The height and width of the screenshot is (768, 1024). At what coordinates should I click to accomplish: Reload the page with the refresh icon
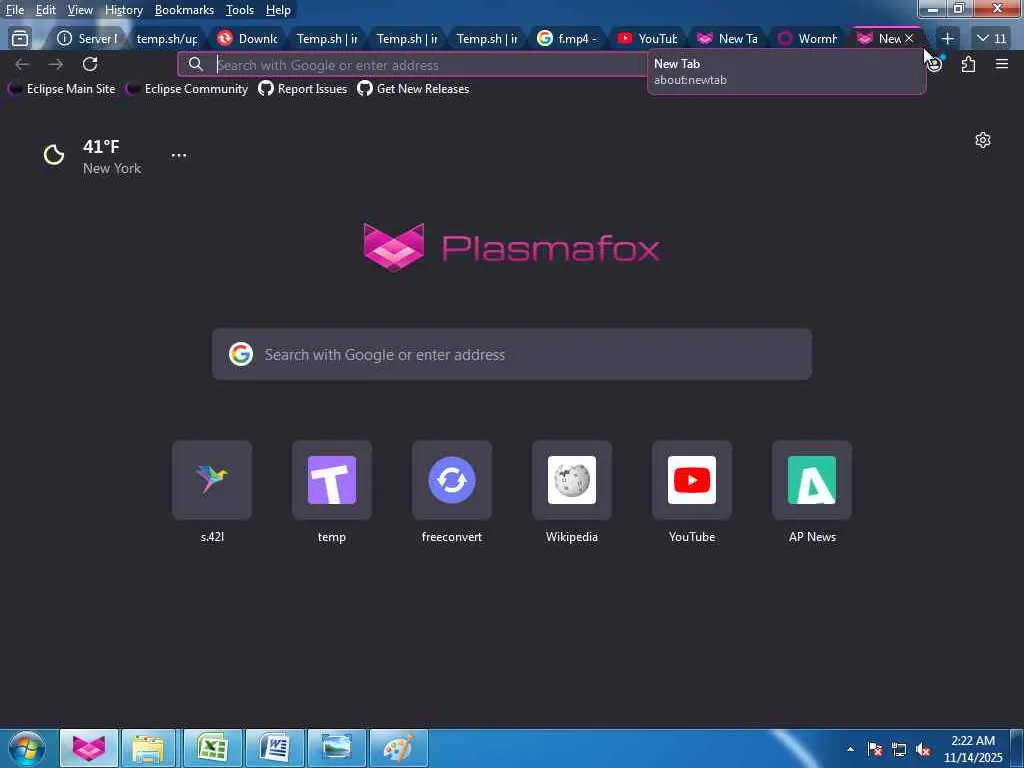[x=90, y=64]
